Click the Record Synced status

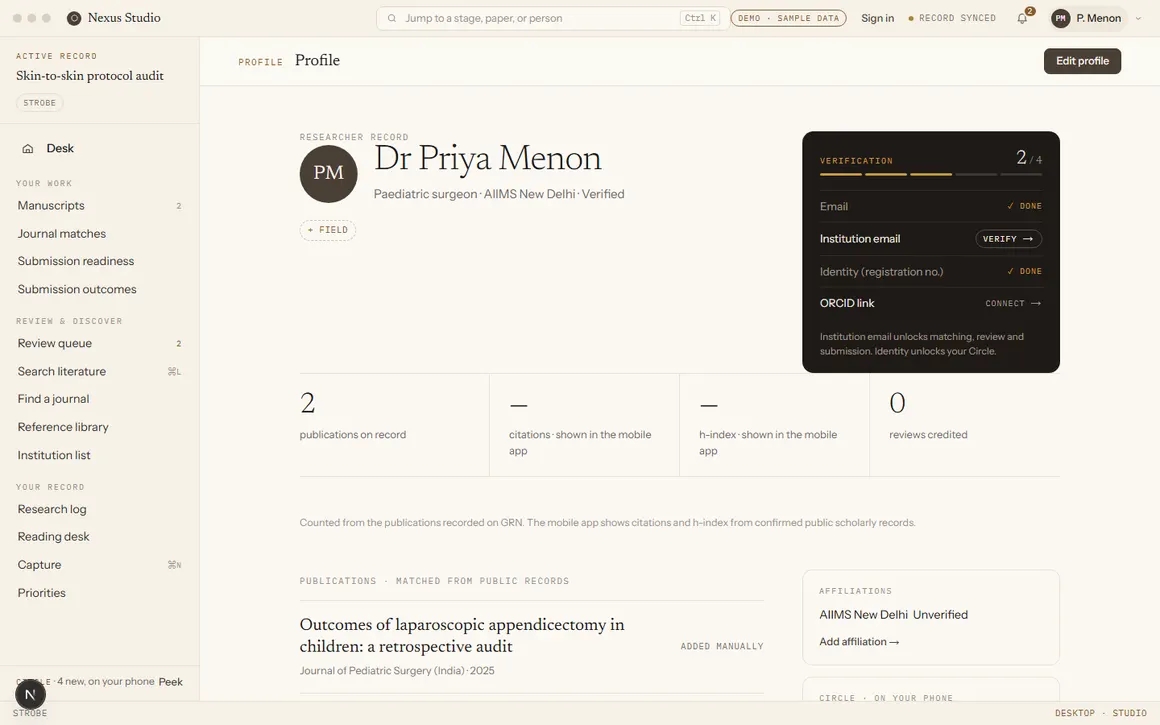point(952,18)
